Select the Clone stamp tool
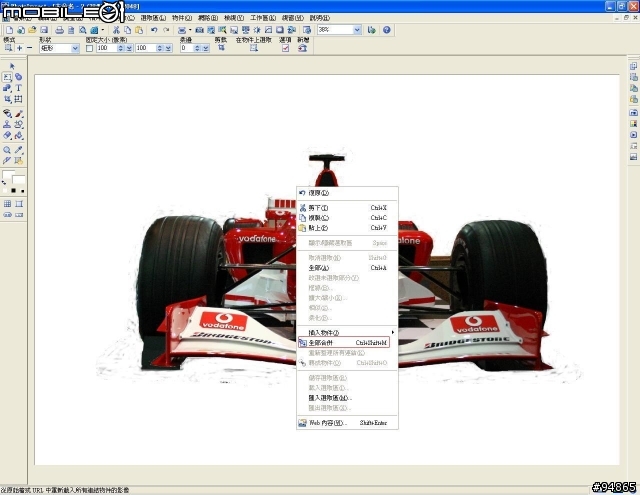 [x=7, y=124]
